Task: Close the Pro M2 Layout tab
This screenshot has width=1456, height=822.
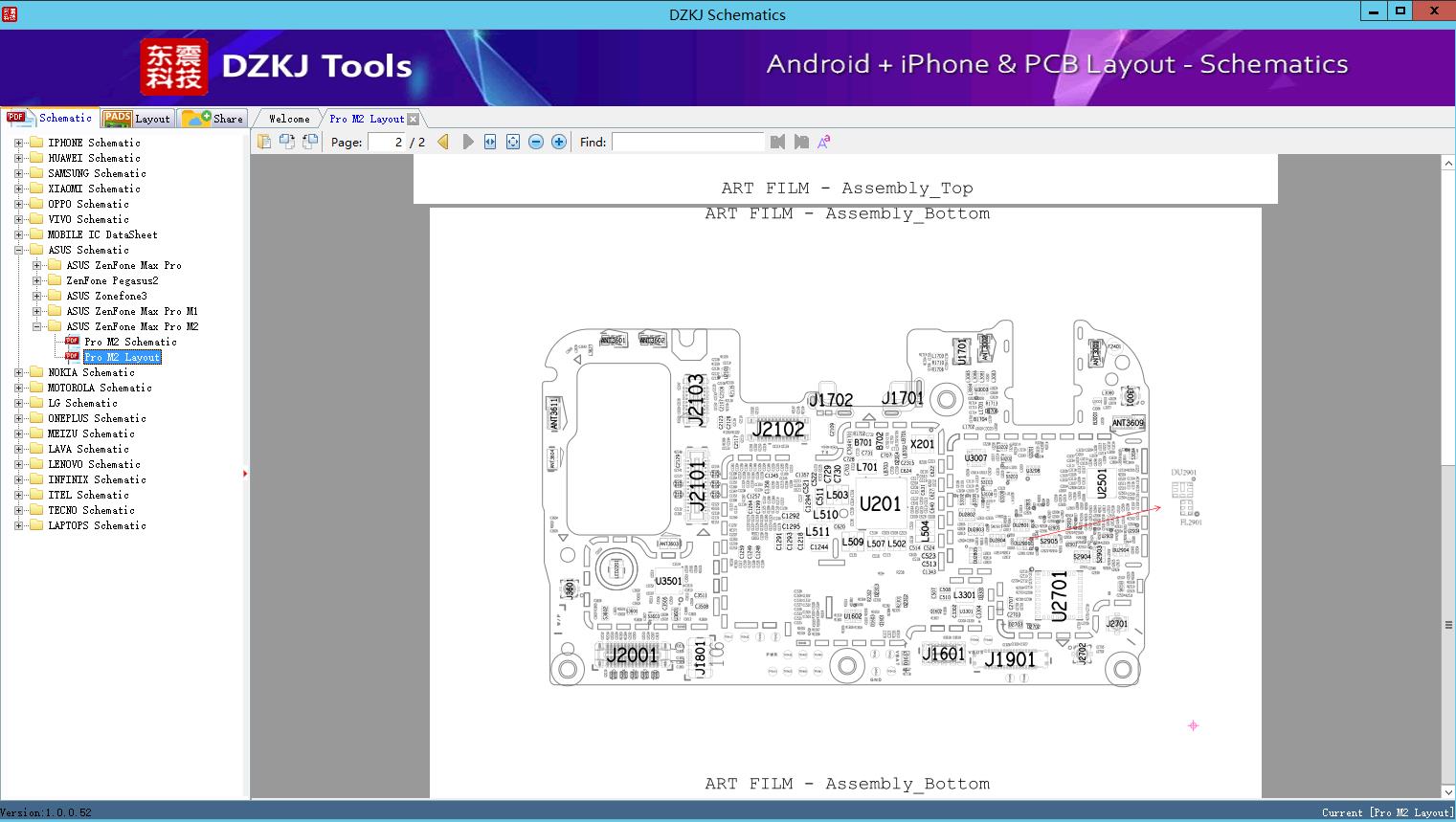Action: [x=413, y=118]
